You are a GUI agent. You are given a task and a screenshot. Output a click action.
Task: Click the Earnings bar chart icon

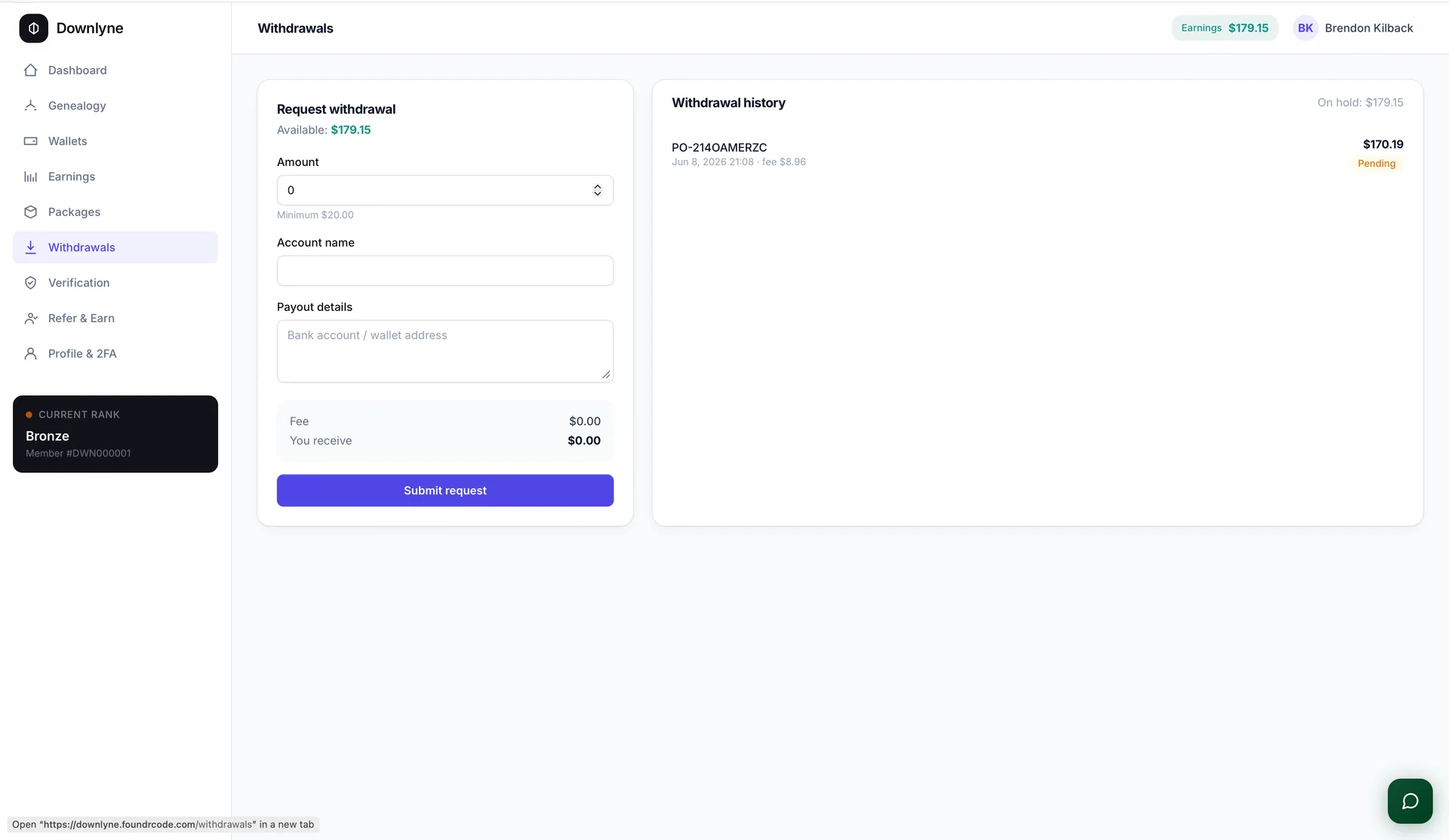click(x=30, y=177)
